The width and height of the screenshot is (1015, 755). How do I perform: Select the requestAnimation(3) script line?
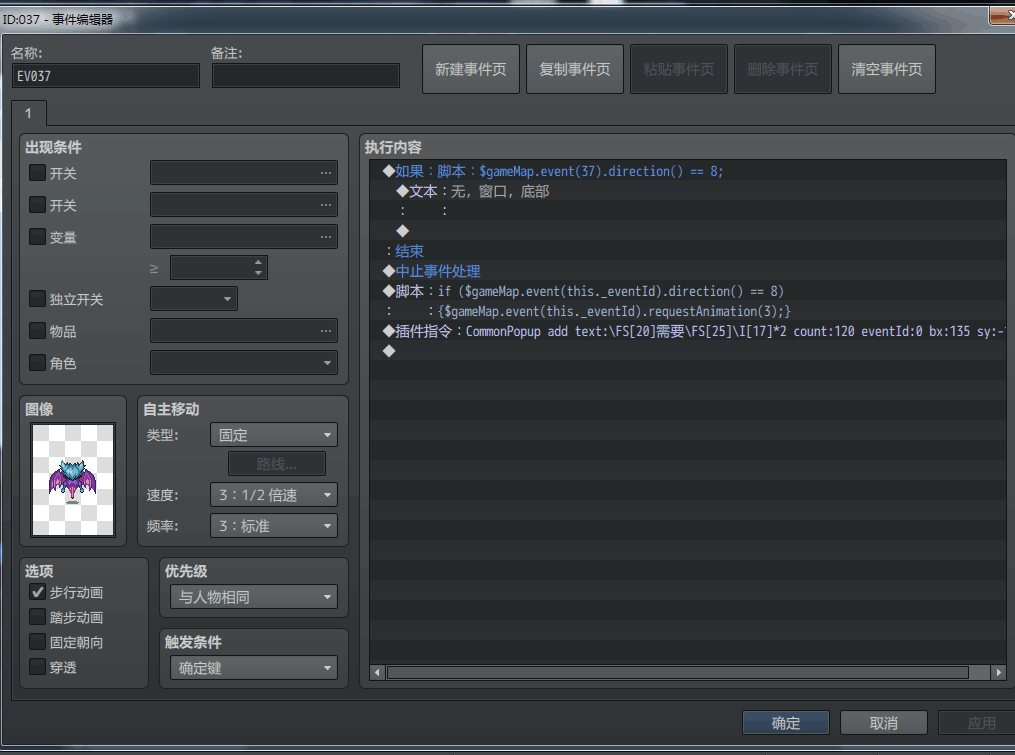click(x=688, y=311)
